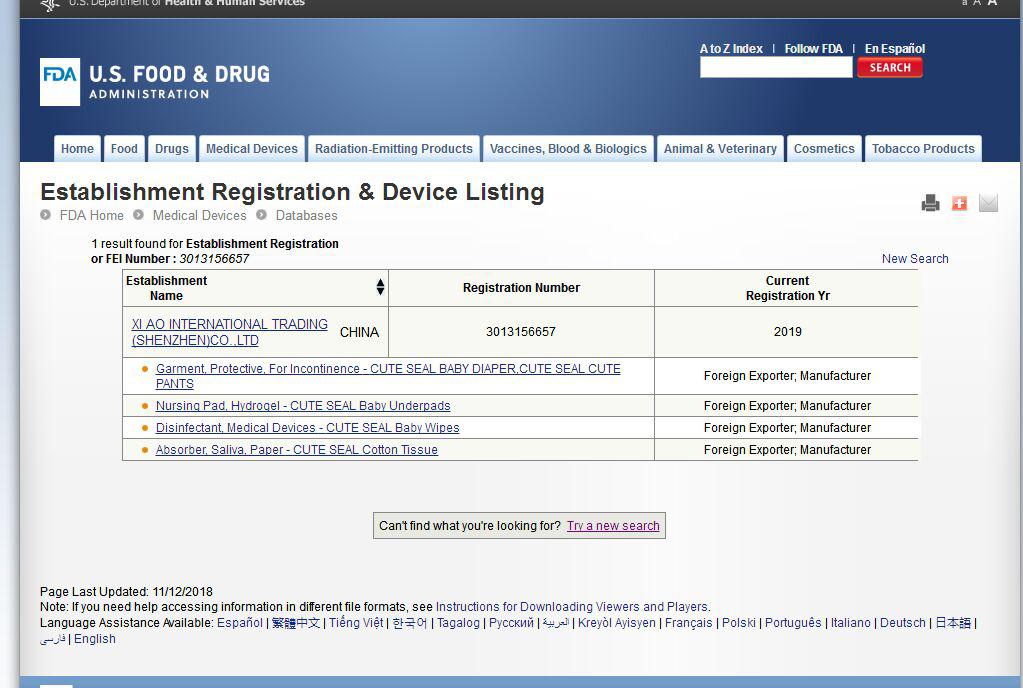Select Italiano language assistance
The height and width of the screenshot is (688, 1023).
point(850,623)
